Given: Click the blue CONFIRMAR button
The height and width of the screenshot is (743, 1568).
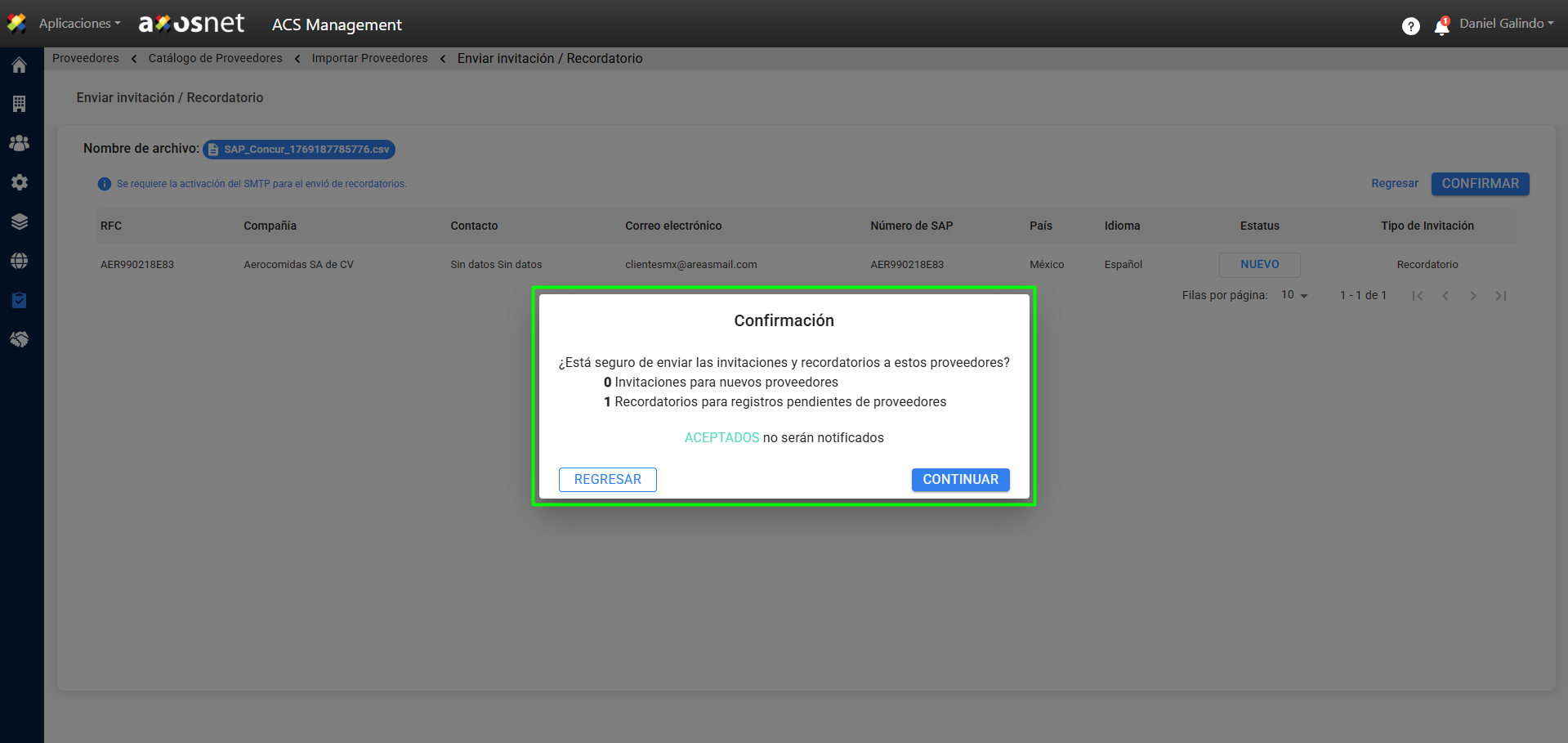Looking at the screenshot, I should tap(1480, 184).
